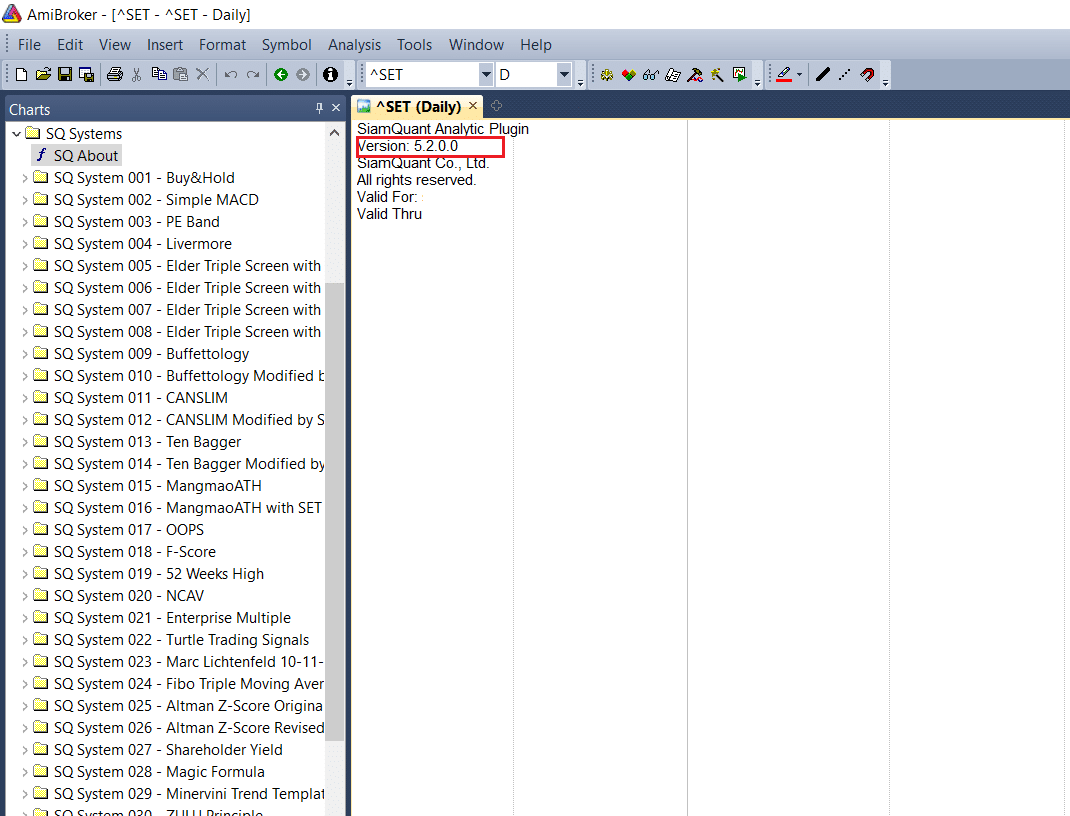Open the line color picker dropdown
Viewport: 1070px width, 816px height.
(x=799, y=75)
